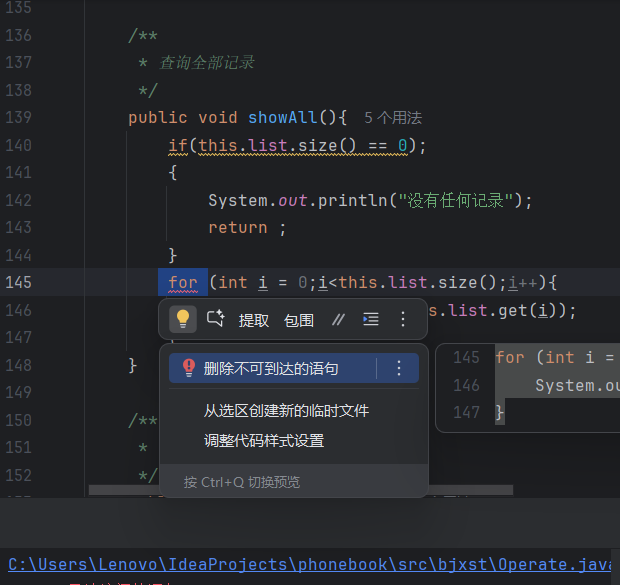Click the return statement on line 143
This screenshot has width=620, height=585.
[247, 228]
